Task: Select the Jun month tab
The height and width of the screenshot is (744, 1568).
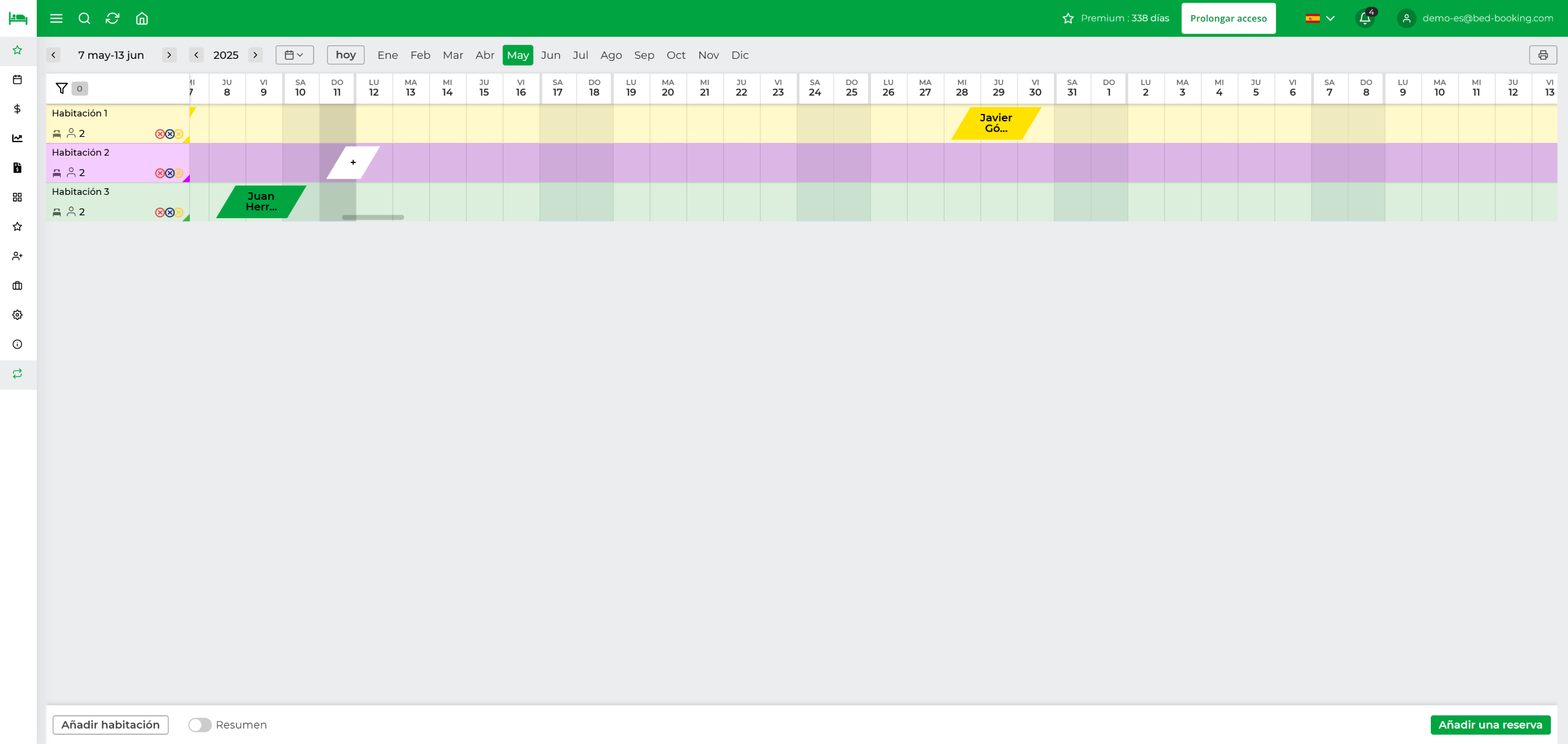Action: pos(550,55)
